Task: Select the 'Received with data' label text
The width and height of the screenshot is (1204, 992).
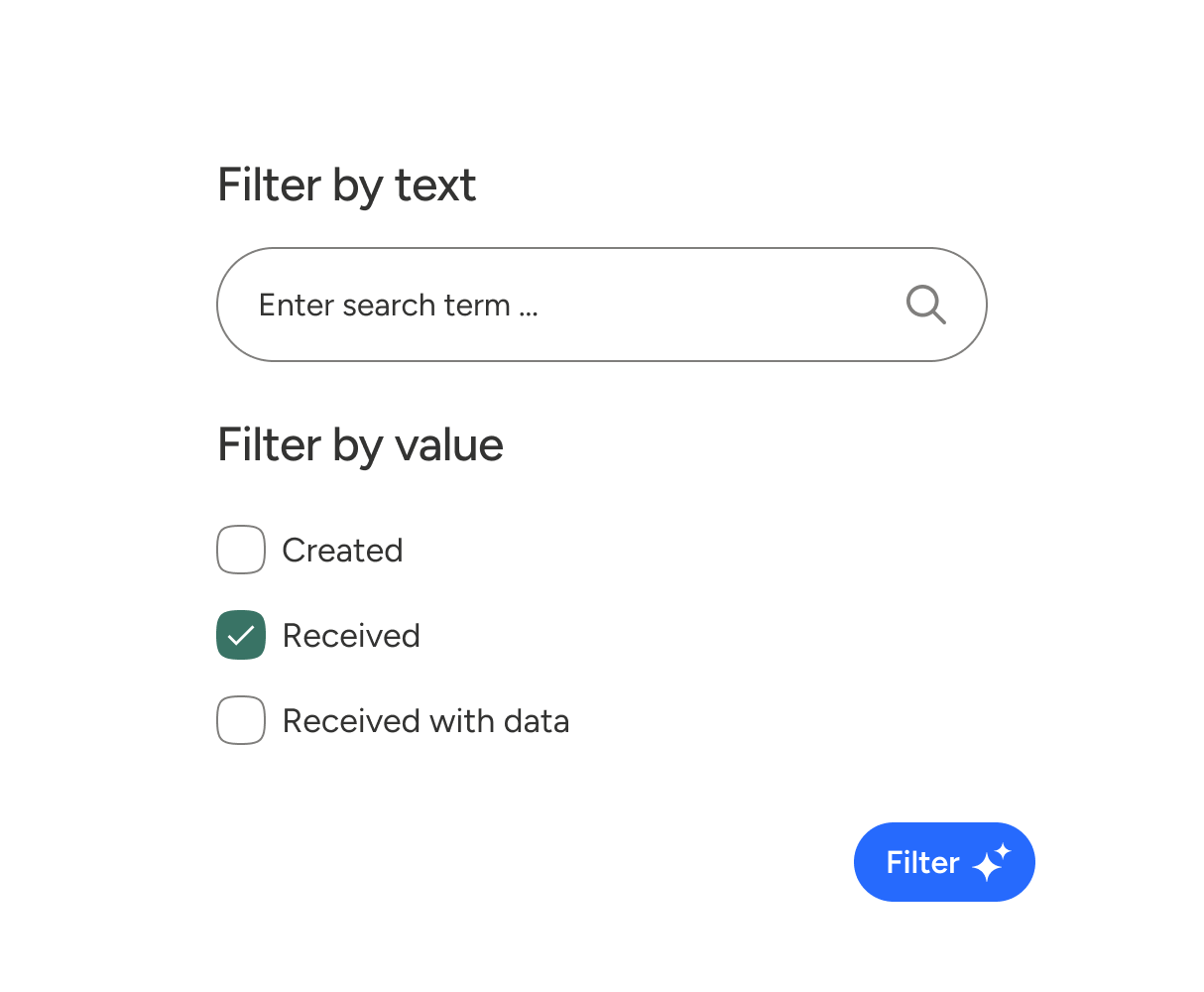Action: pyautogui.click(x=425, y=721)
